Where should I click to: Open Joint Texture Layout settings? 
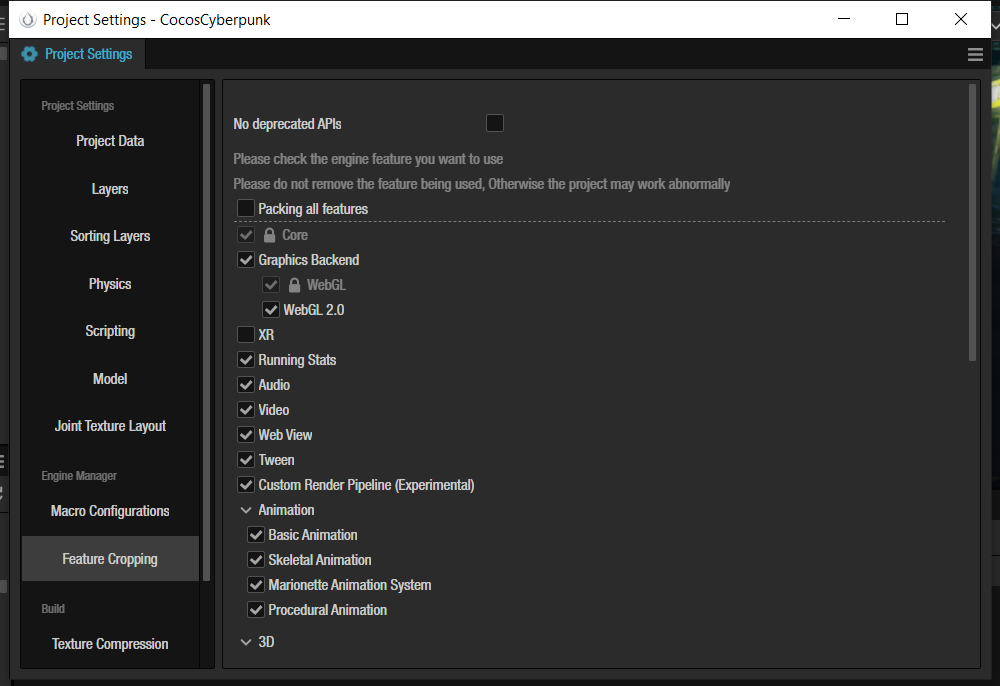tap(110, 426)
